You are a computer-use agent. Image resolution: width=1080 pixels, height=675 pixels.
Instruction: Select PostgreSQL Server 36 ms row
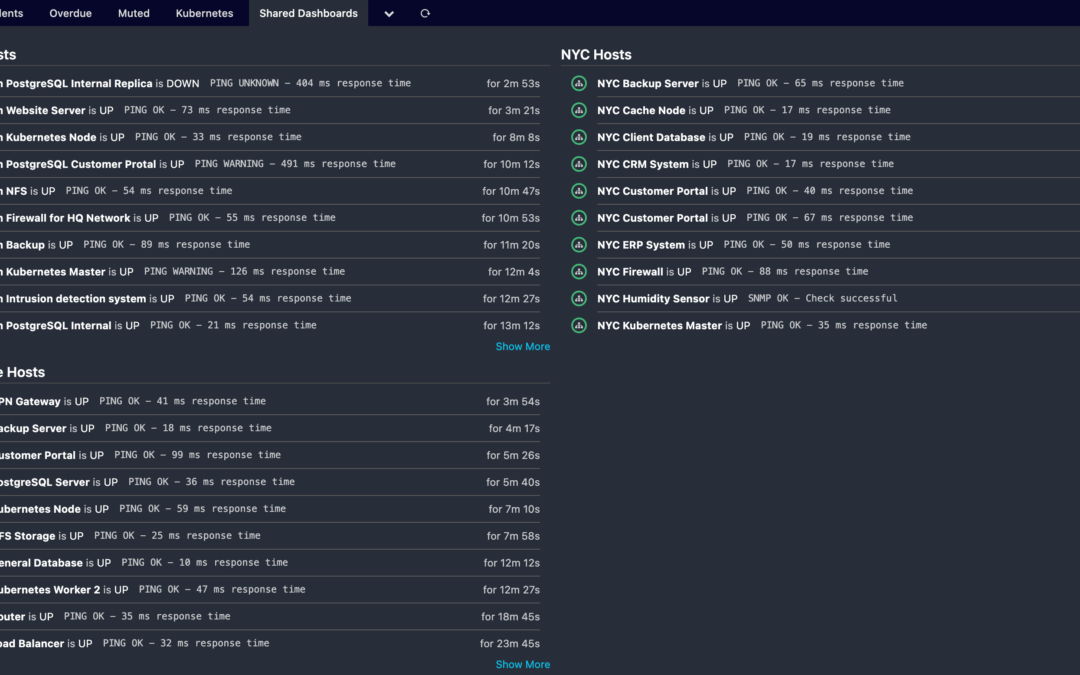point(270,482)
